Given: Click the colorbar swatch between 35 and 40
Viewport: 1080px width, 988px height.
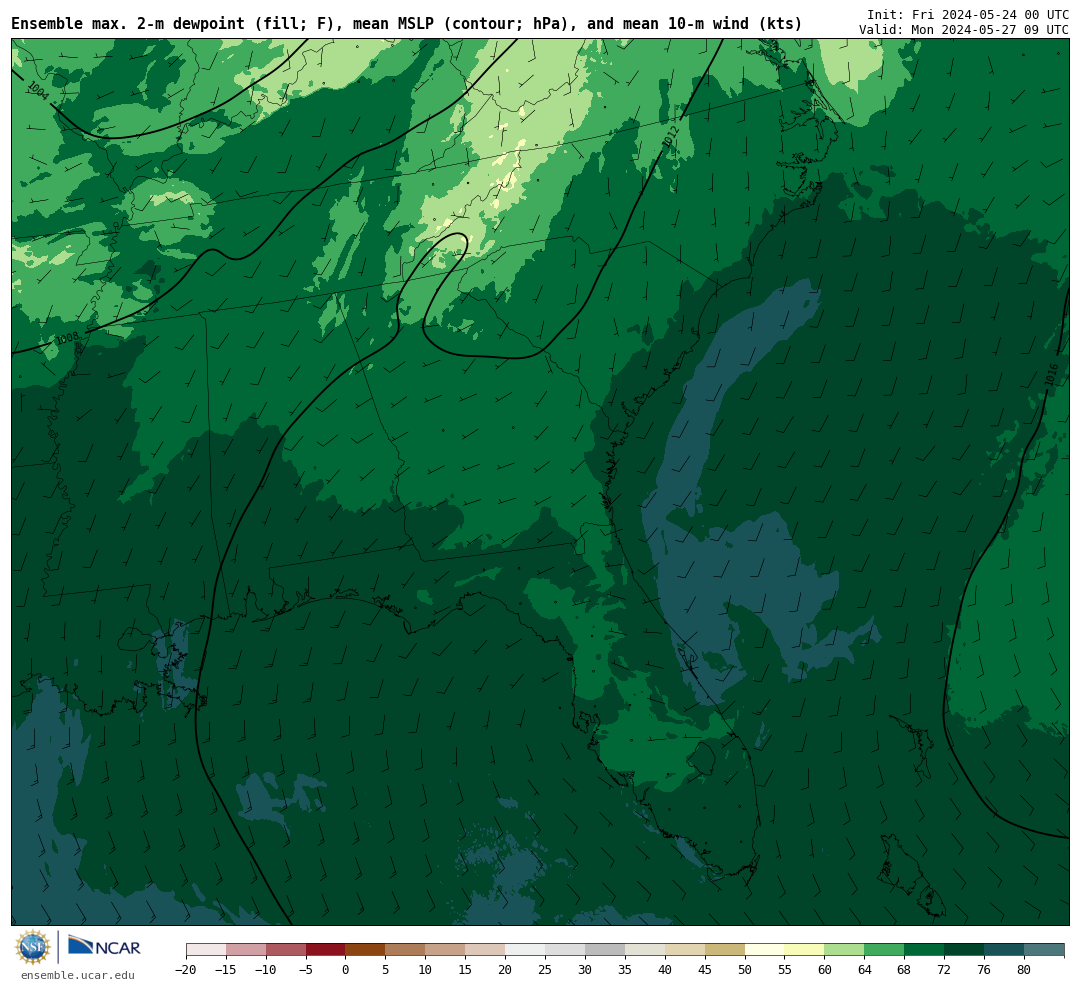Looking at the screenshot, I should 645,950.
